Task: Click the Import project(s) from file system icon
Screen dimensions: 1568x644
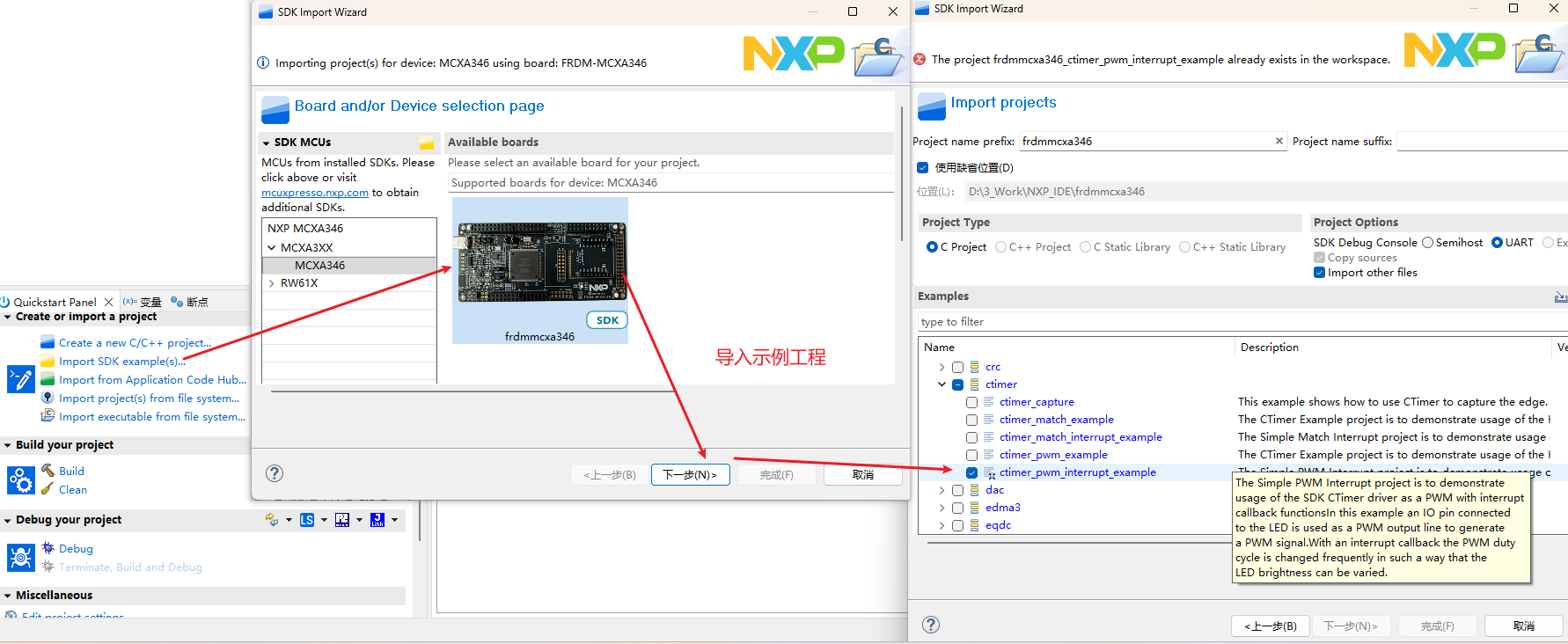Action: [48, 398]
